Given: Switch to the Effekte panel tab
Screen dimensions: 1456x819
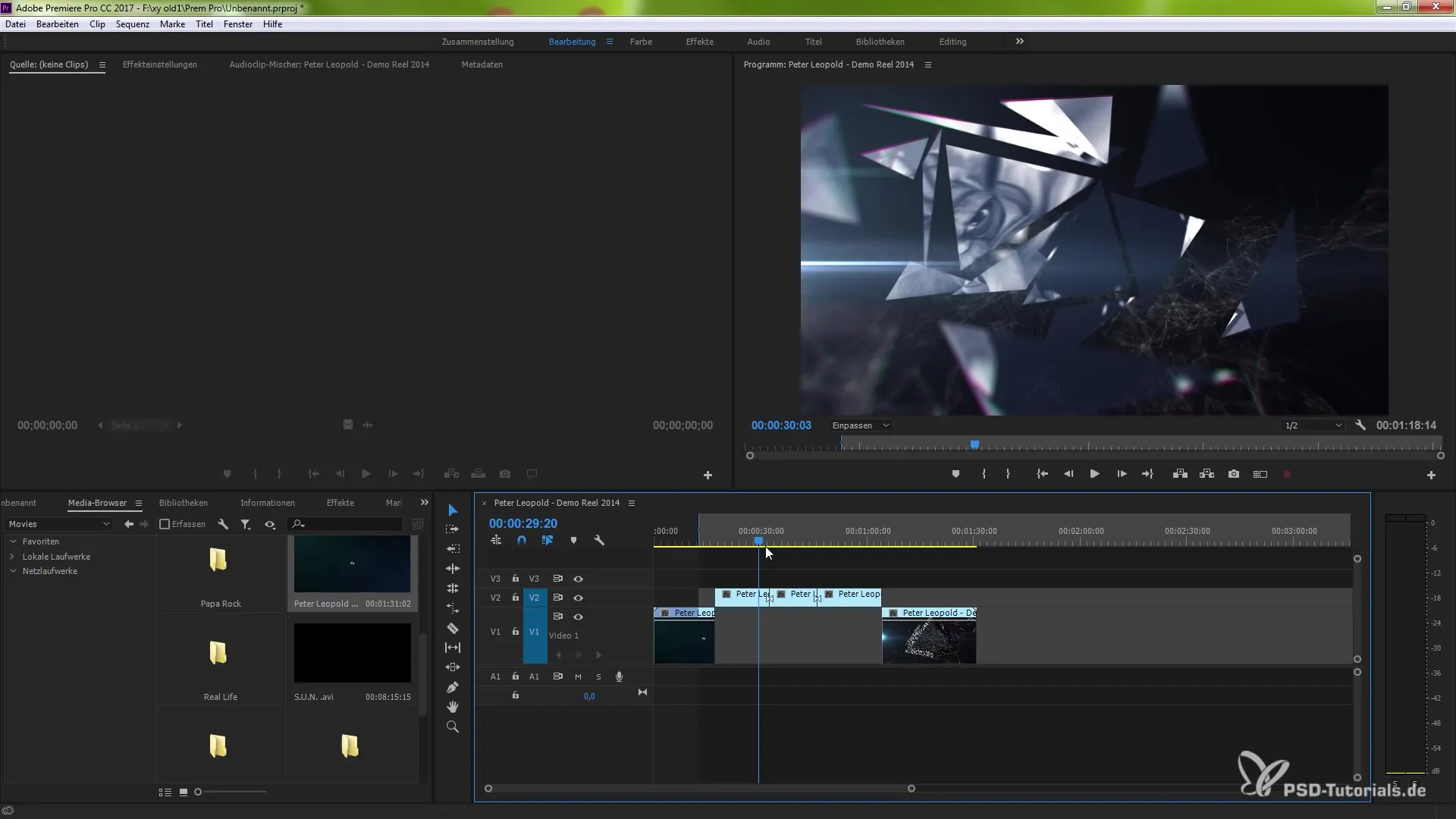Looking at the screenshot, I should [x=340, y=503].
